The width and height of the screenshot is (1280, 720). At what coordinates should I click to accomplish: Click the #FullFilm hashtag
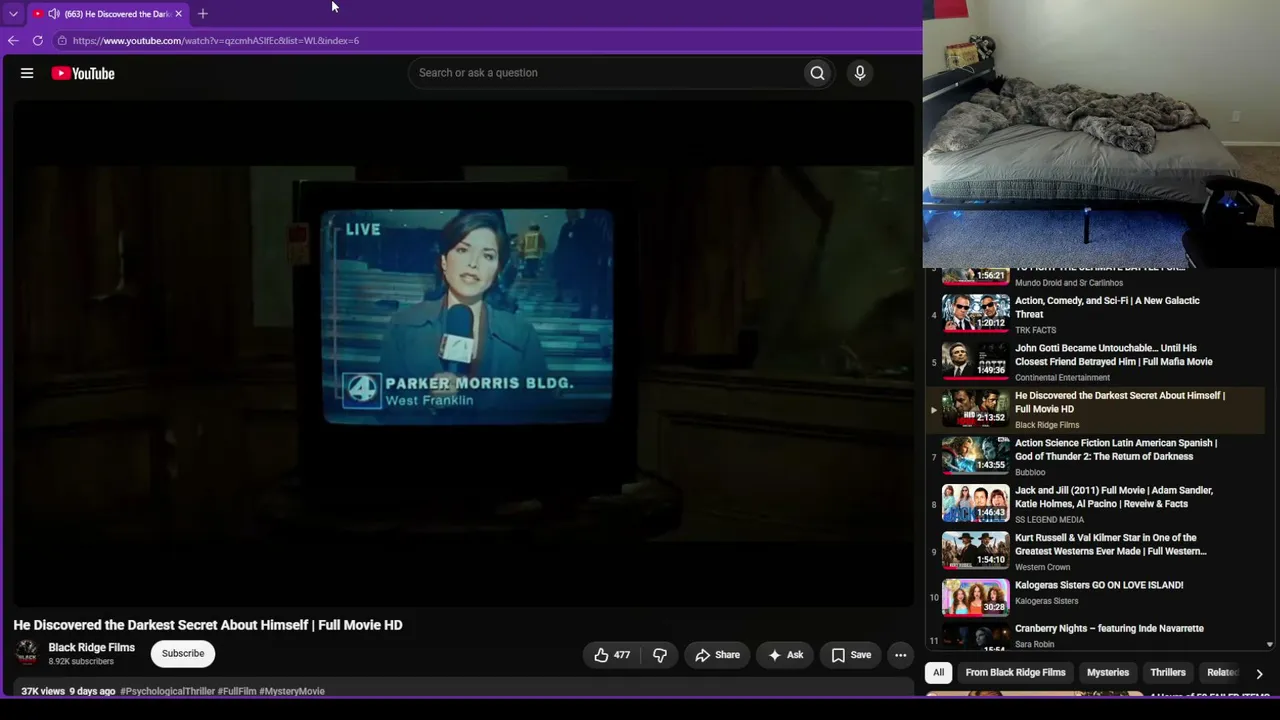pyautogui.click(x=237, y=691)
